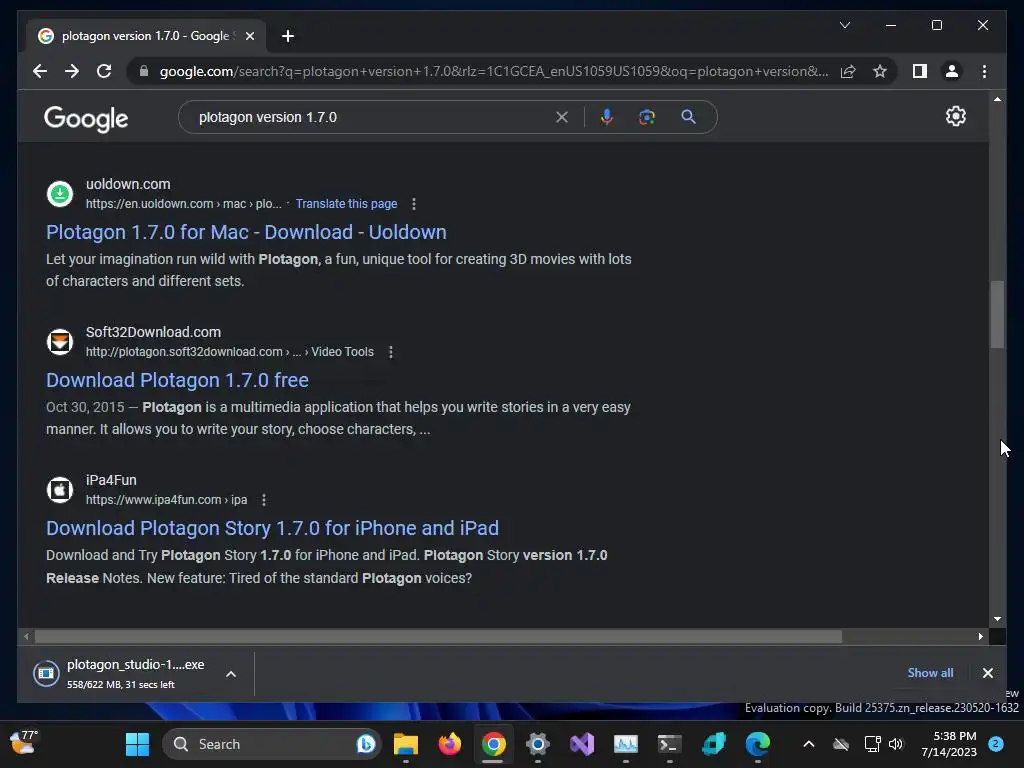Screen dimensions: 1024x768
Task: Search by image with Google Lens
Action: (647, 117)
